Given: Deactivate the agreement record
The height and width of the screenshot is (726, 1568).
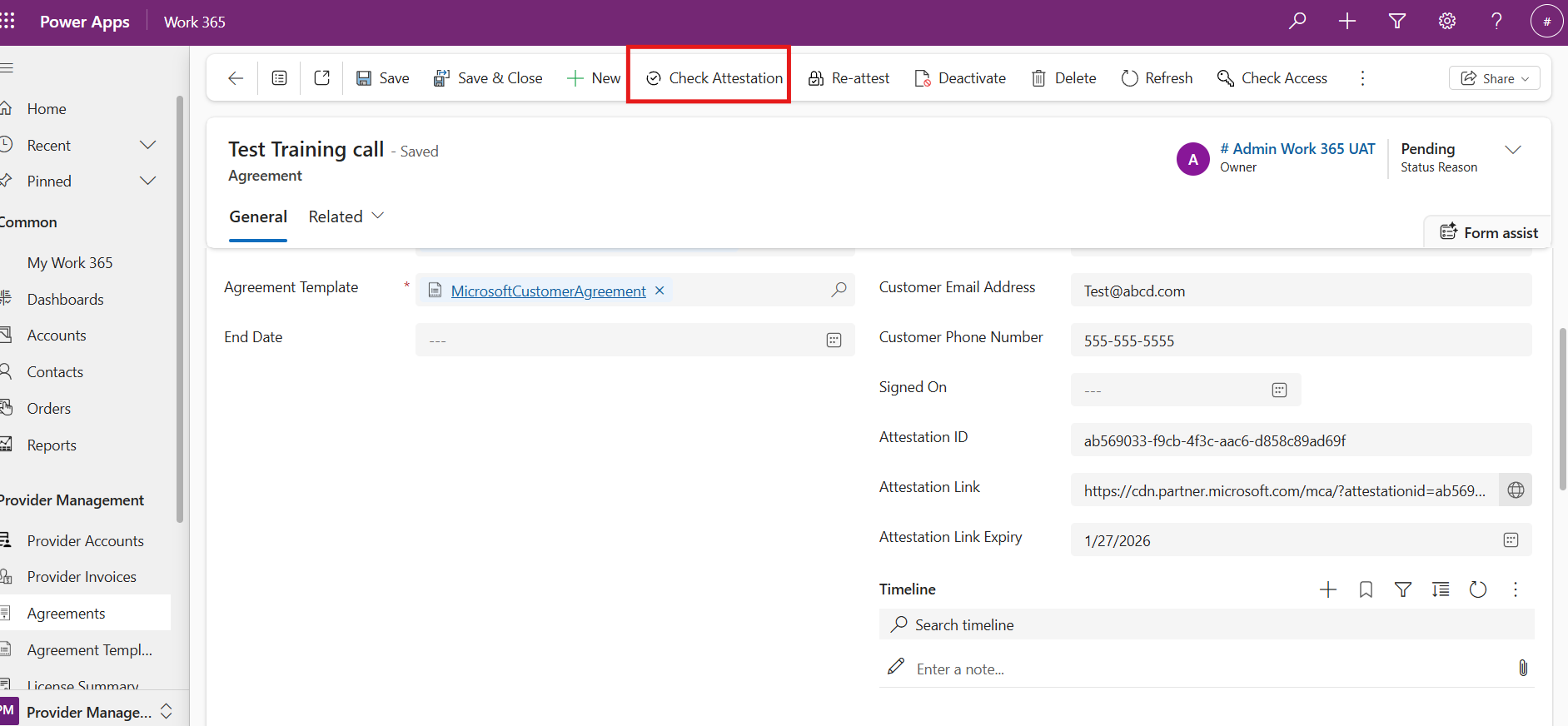Looking at the screenshot, I should click(960, 78).
